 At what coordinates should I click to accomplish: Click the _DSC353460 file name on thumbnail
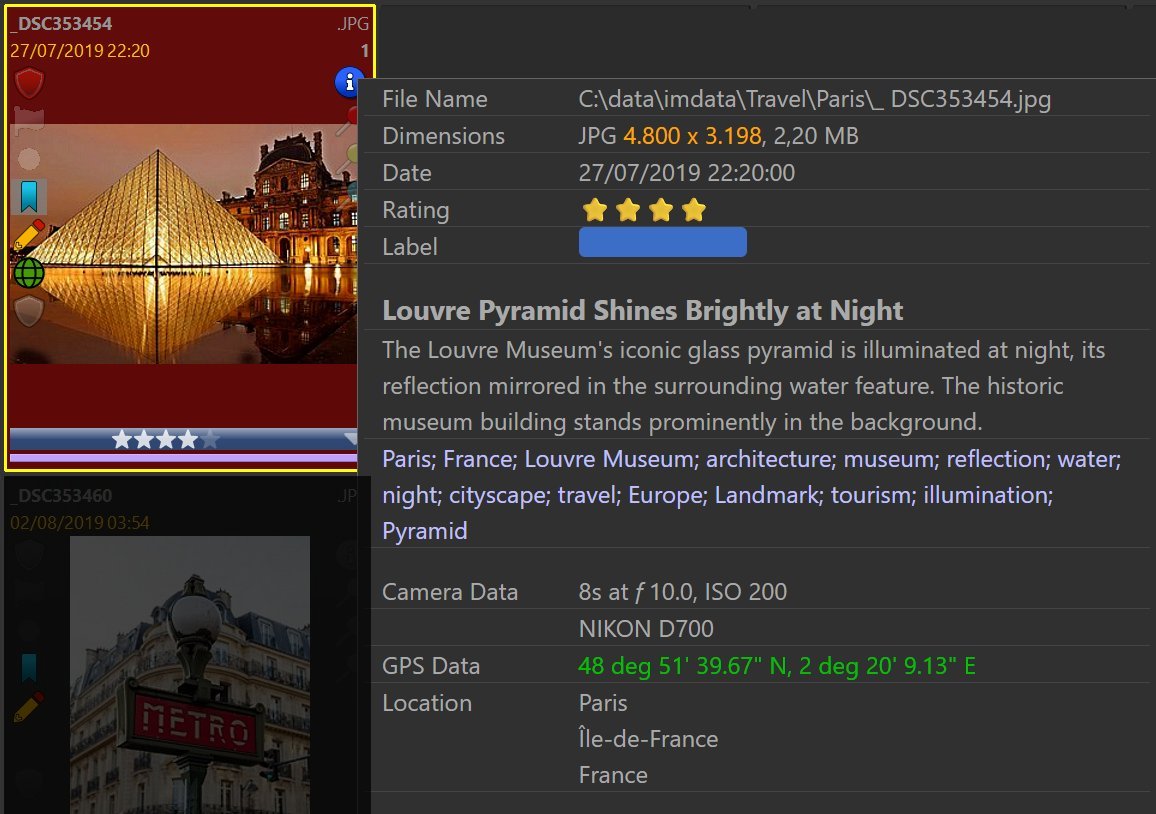coord(62,495)
